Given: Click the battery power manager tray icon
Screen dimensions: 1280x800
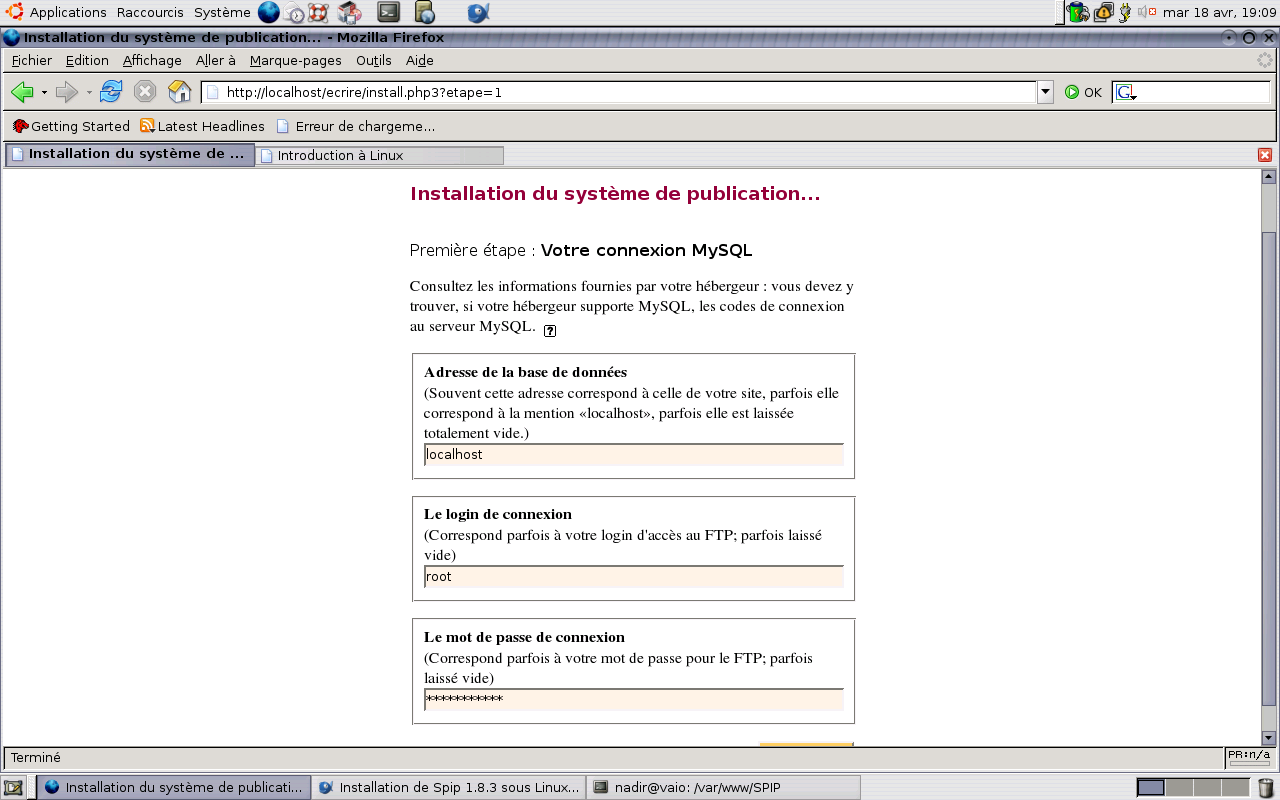Looking at the screenshot, I should point(1078,12).
